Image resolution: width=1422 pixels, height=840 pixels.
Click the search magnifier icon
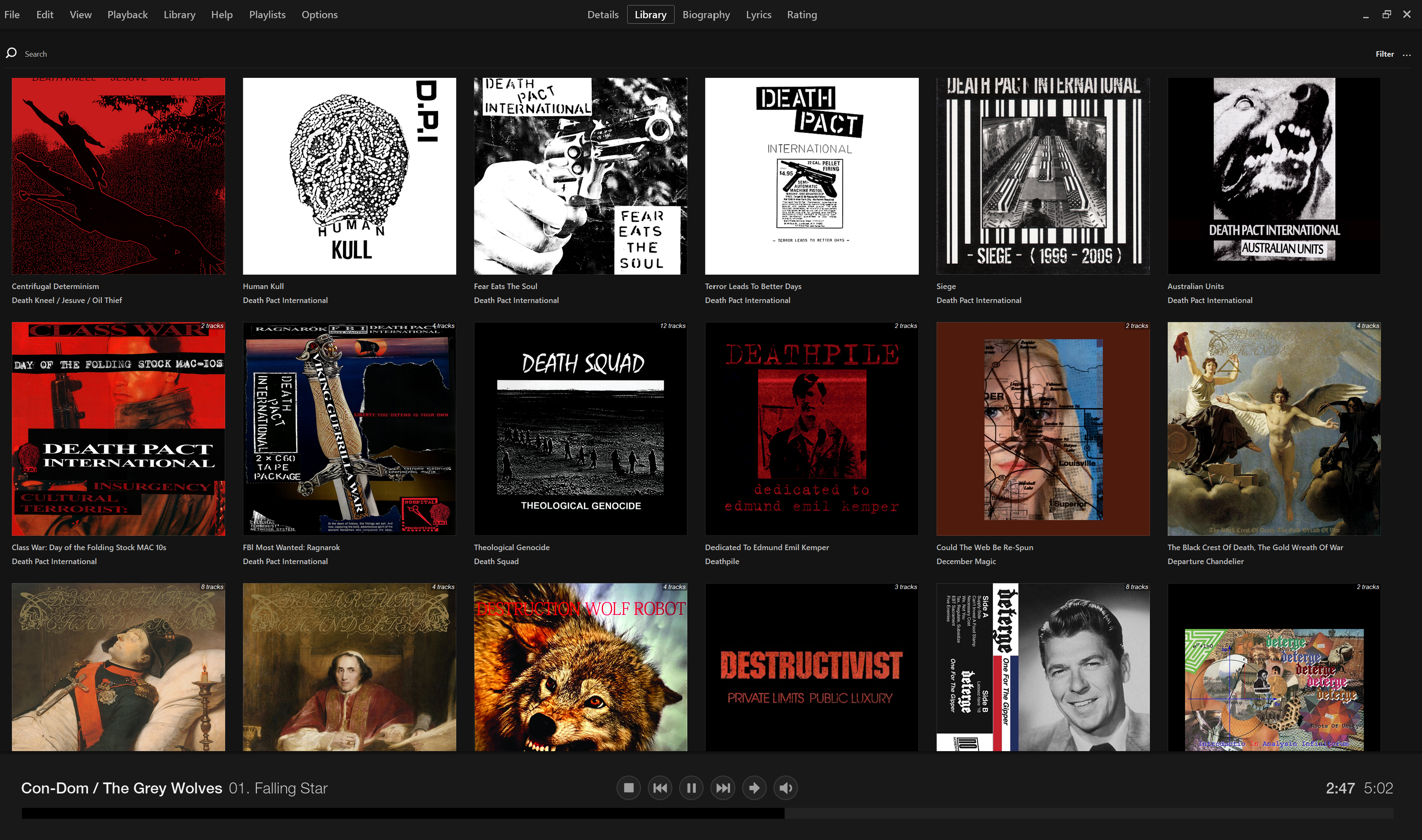coord(11,53)
